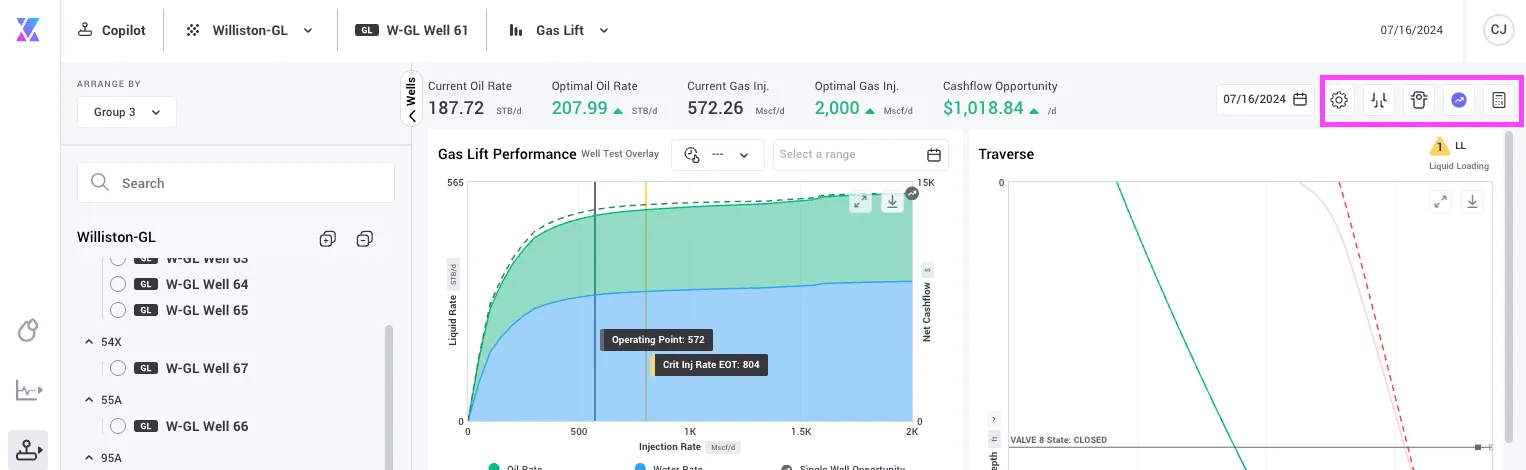Click the W-GL Well 61 header item
The image size is (1526, 470).
tap(412, 30)
